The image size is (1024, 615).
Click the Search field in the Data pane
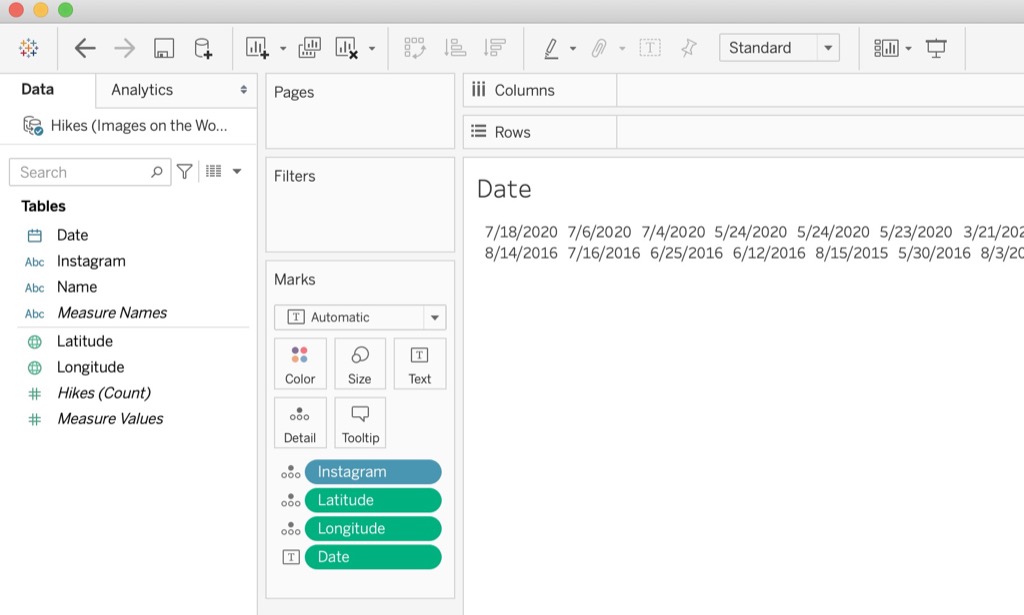80,171
